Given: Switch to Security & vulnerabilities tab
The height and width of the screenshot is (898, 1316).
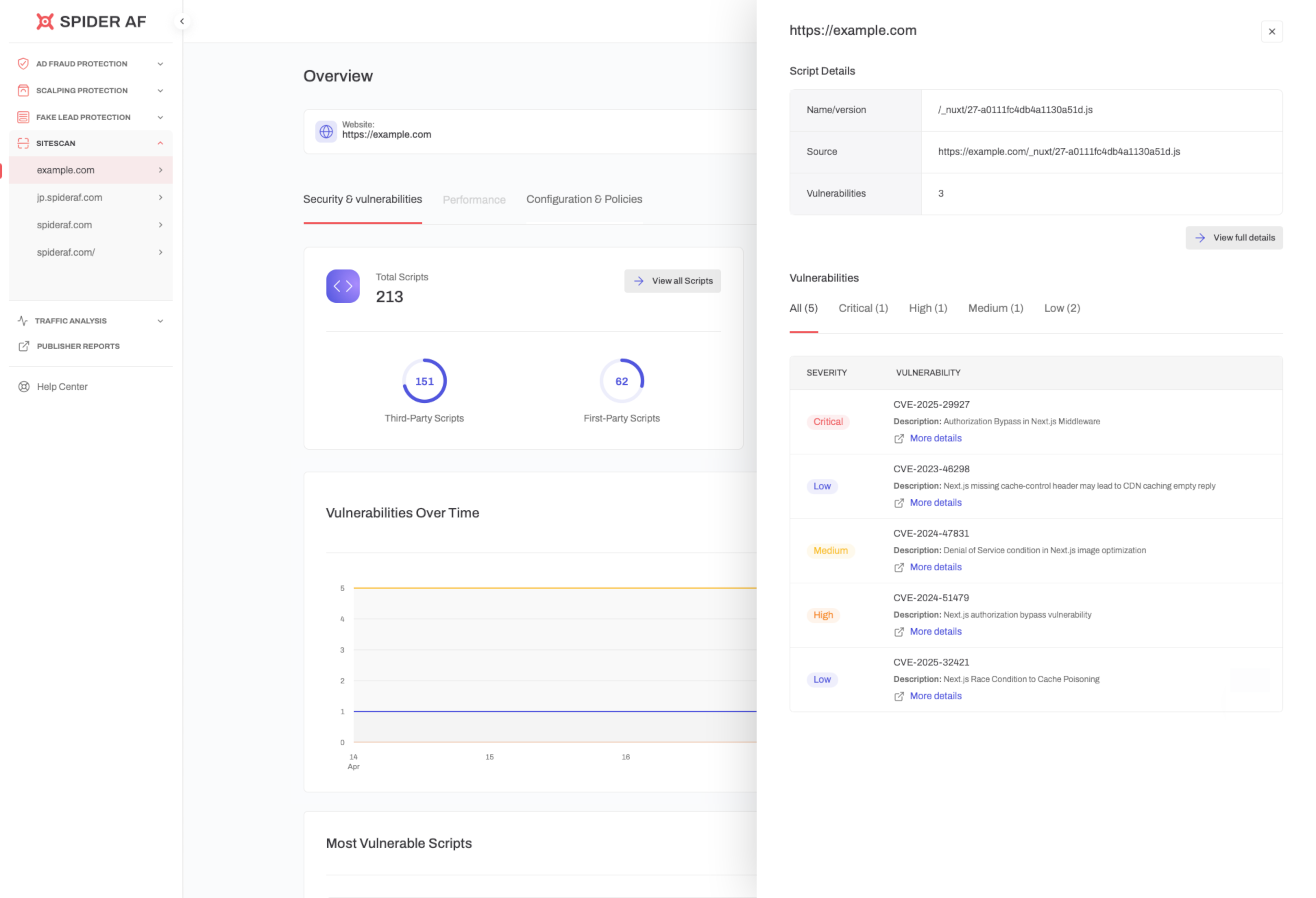Looking at the screenshot, I should 362,199.
